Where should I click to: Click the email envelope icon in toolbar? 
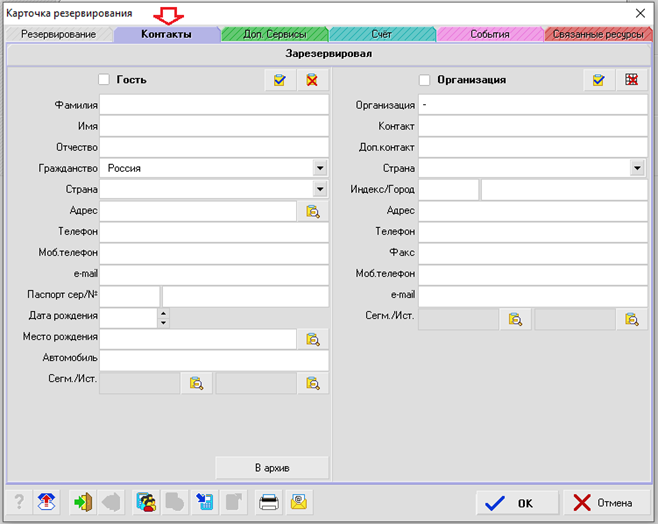[299, 502]
